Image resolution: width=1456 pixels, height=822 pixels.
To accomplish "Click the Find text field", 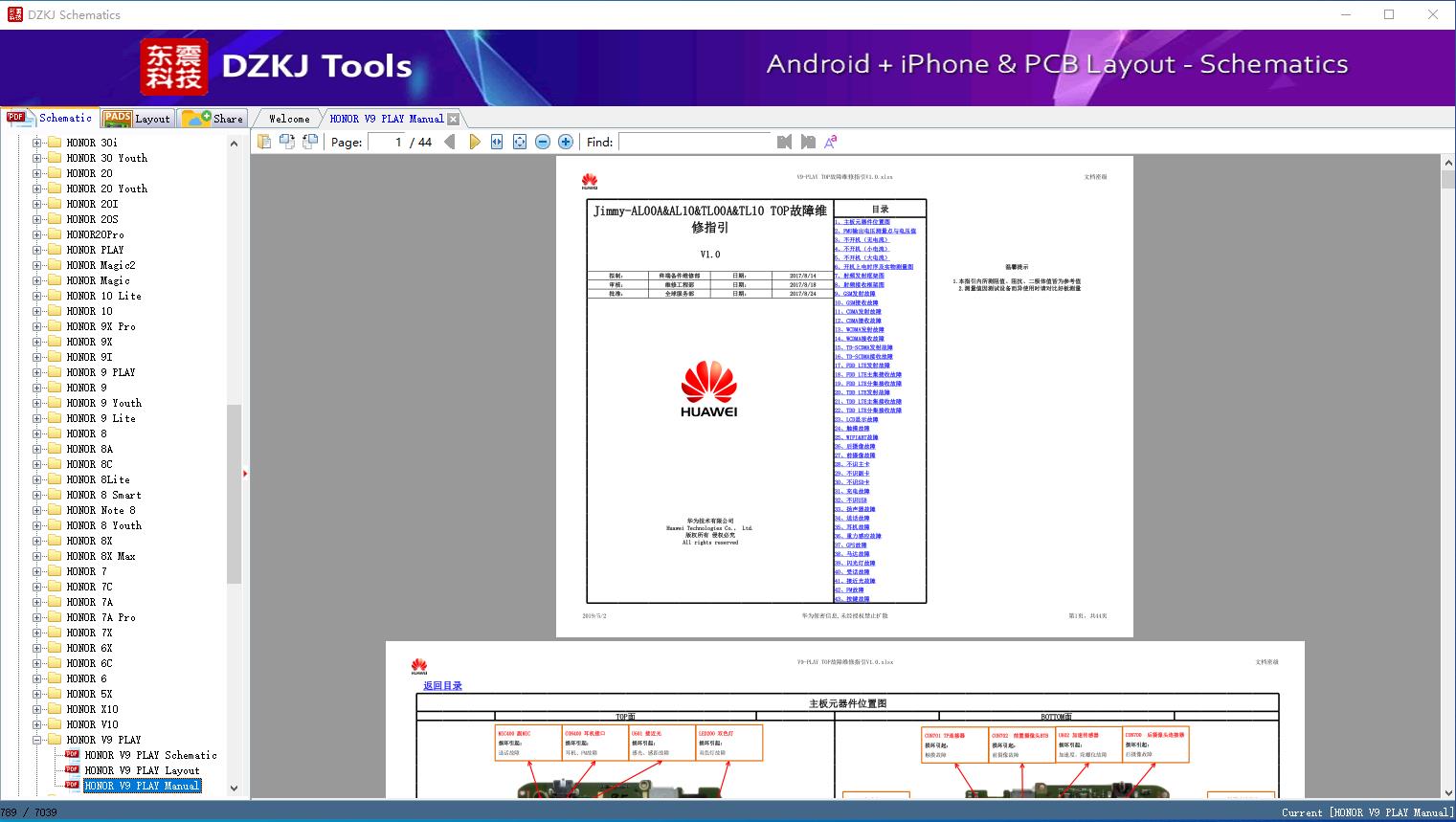I will 695,142.
